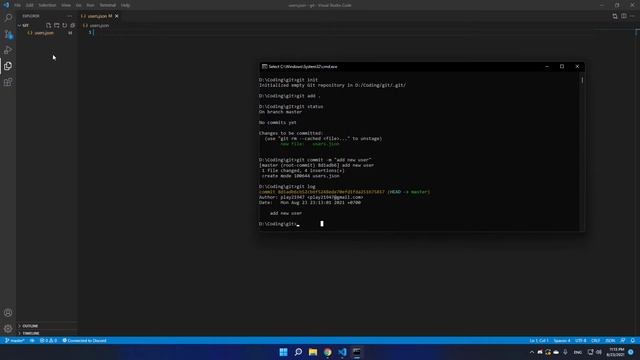Open Explorer views and more actions menu
Screen dimensions: 640x360
pyautogui.click(x=70, y=16)
